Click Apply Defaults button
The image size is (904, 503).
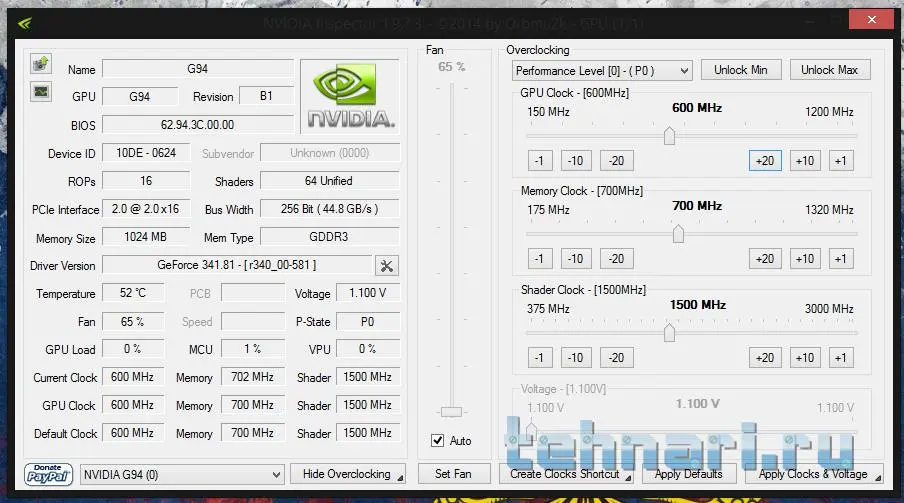(x=689, y=474)
